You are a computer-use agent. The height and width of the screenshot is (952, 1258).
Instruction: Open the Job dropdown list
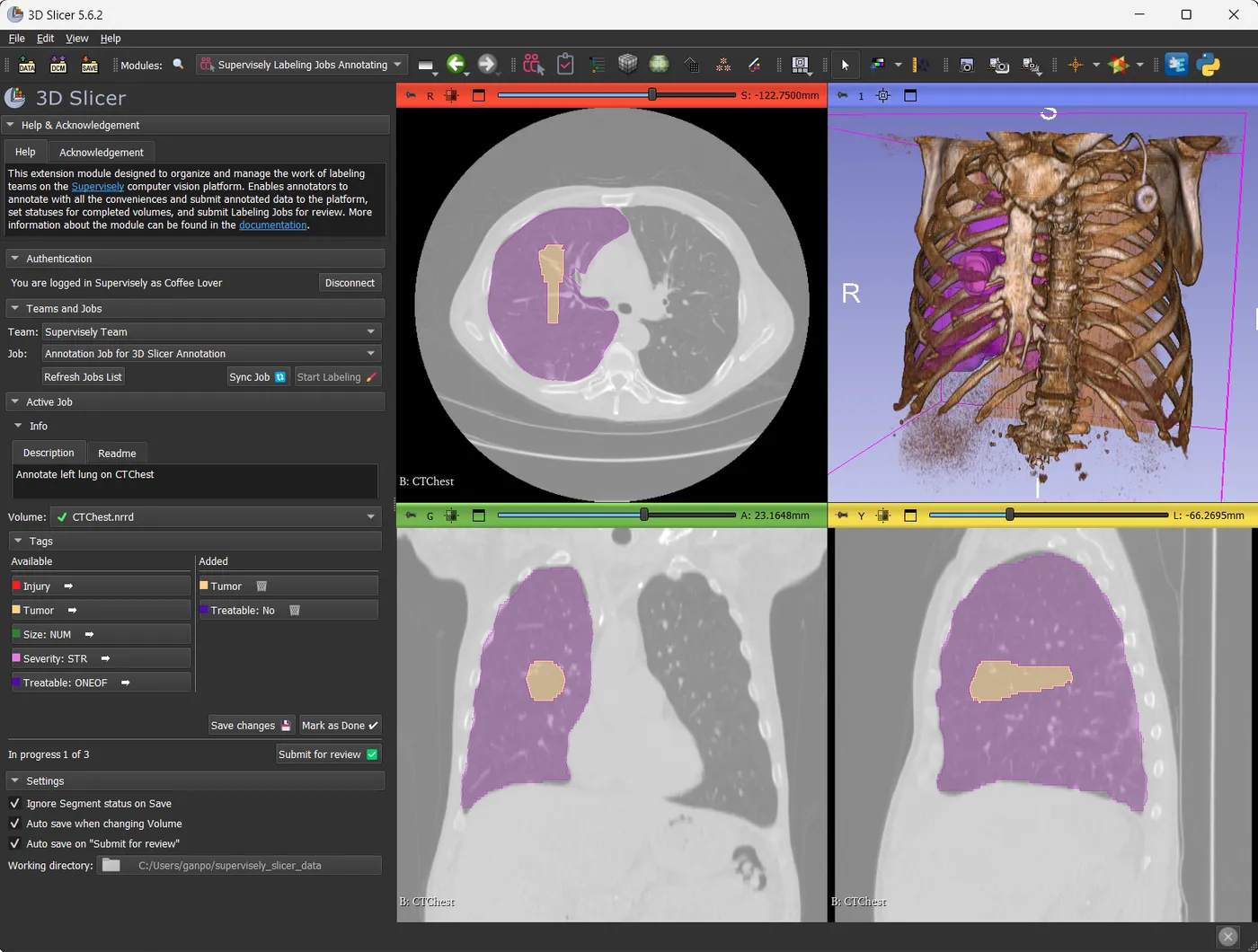click(211, 354)
